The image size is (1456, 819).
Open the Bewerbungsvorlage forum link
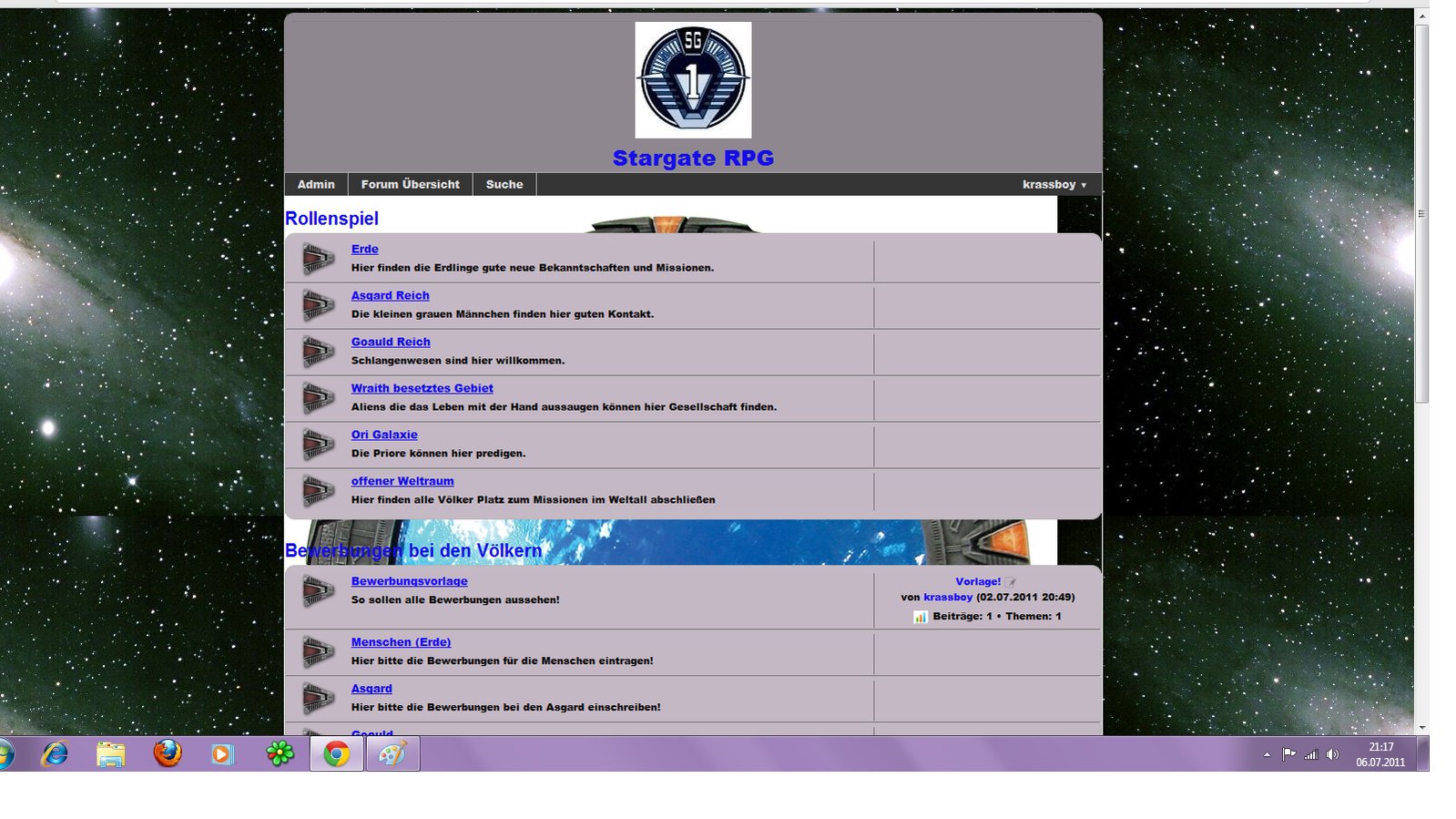click(409, 581)
